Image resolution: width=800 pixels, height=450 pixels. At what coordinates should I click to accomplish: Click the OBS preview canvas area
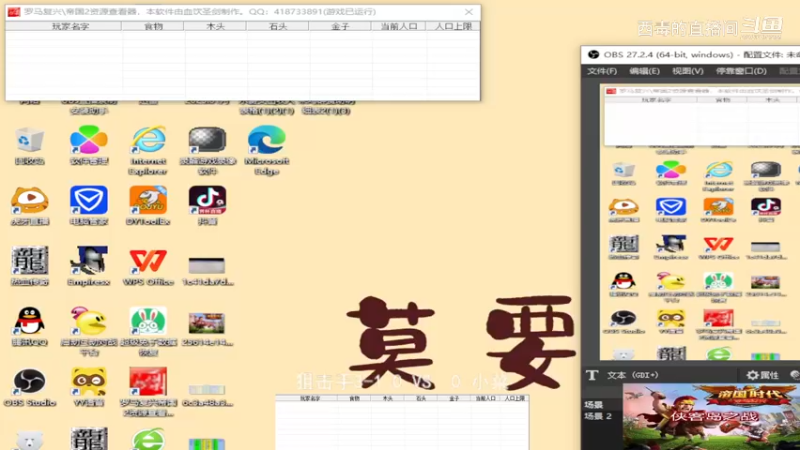[x=699, y=222]
